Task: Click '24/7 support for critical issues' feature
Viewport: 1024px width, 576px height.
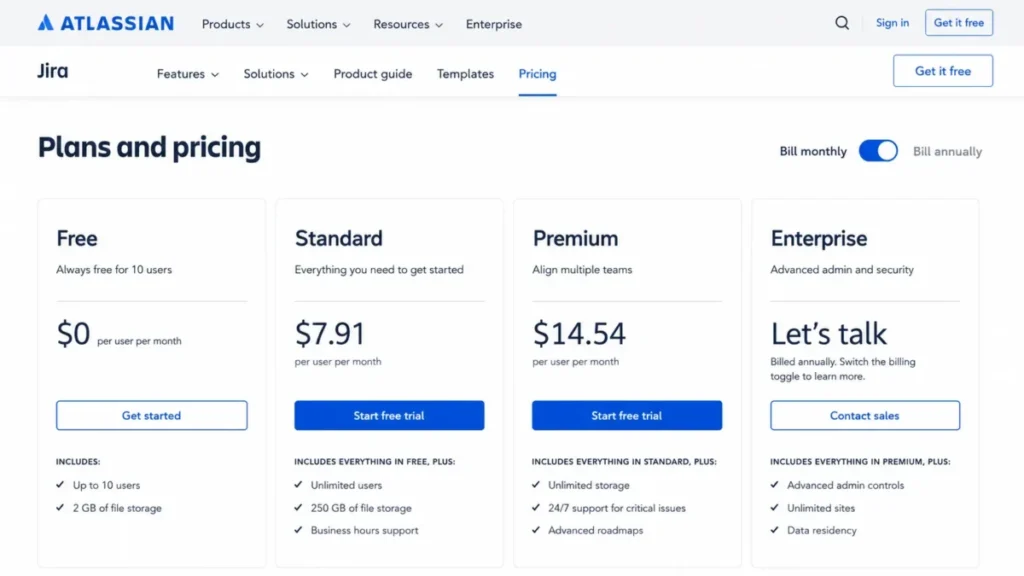Action: 617,508
